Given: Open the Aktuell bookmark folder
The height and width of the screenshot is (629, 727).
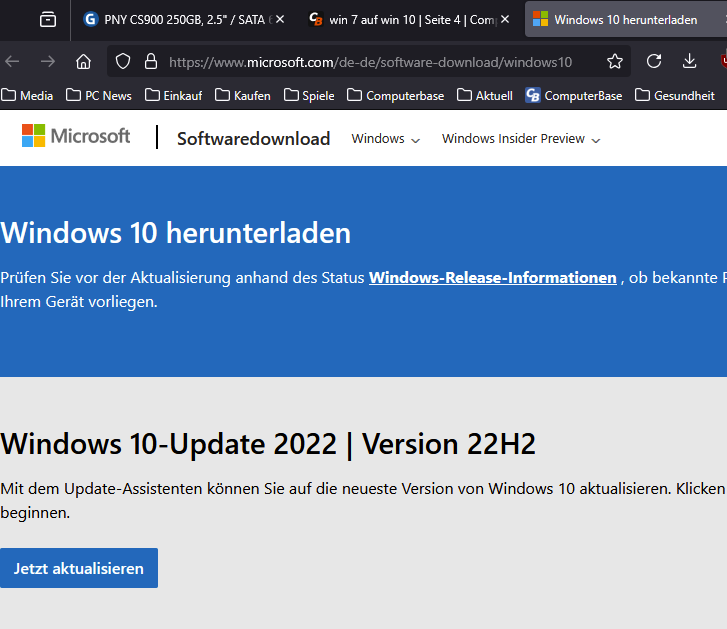Looking at the screenshot, I should pos(485,95).
